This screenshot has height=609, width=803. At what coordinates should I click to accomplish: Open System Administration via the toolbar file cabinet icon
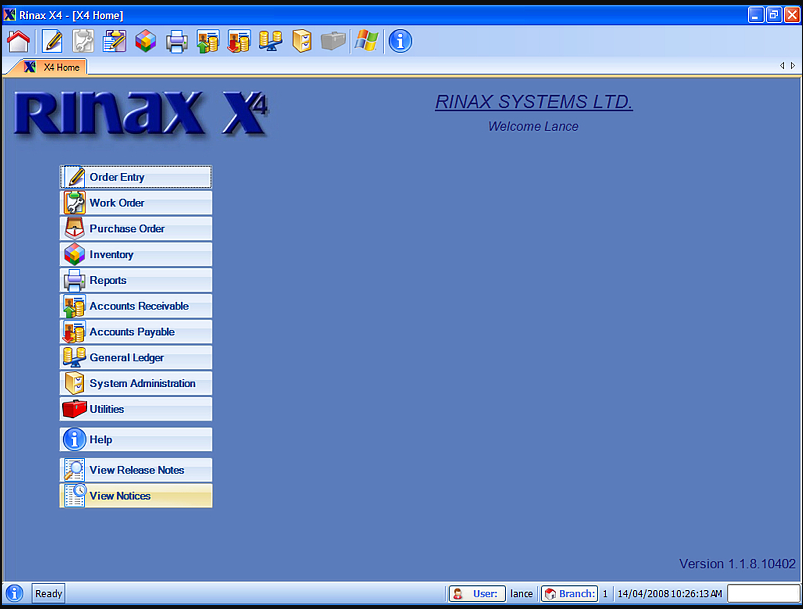click(302, 41)
